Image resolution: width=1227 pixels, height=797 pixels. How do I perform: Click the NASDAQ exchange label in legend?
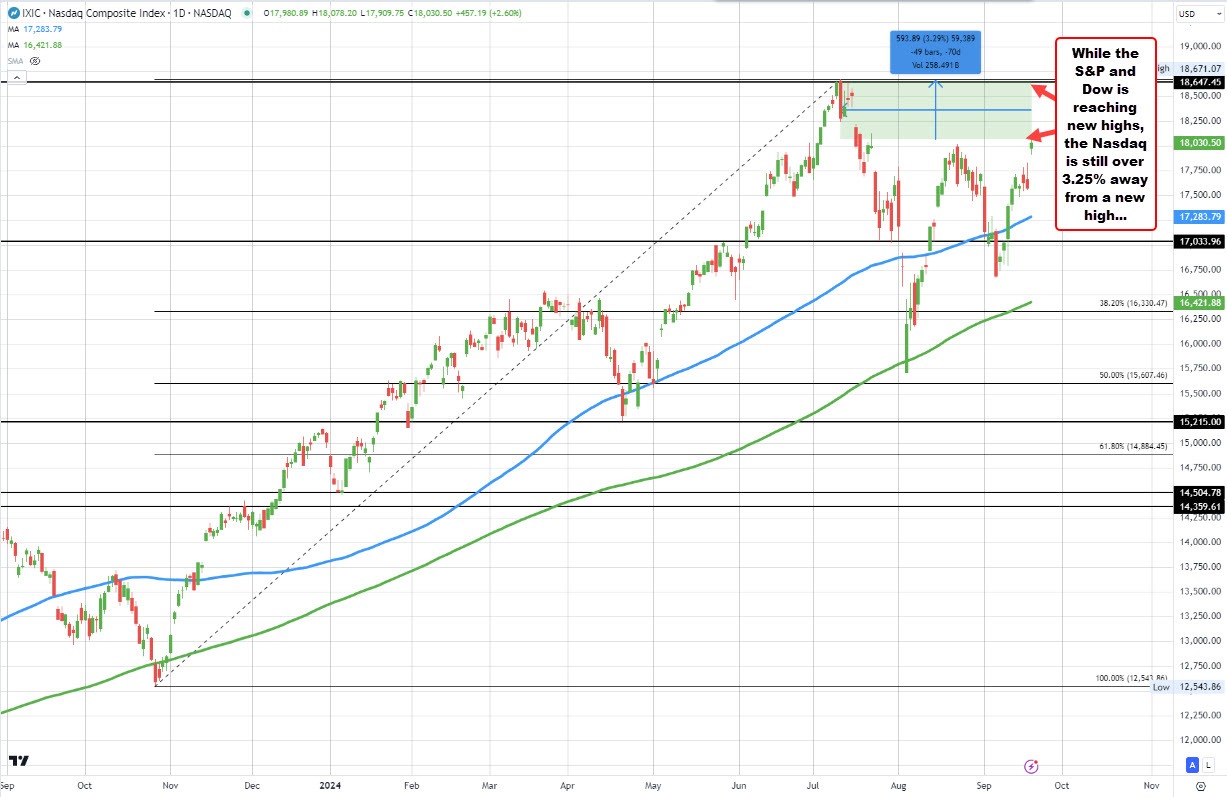pos(214,13)
